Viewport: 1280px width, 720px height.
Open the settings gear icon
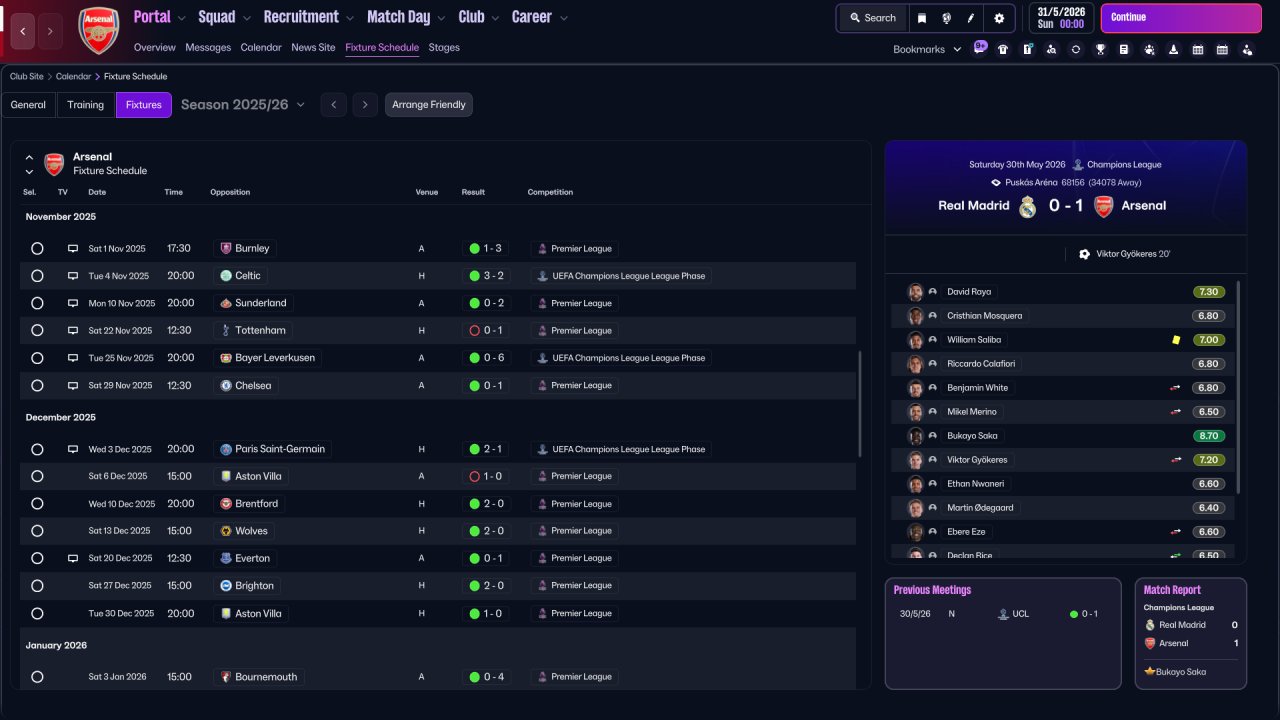click(x=999, y=18)
